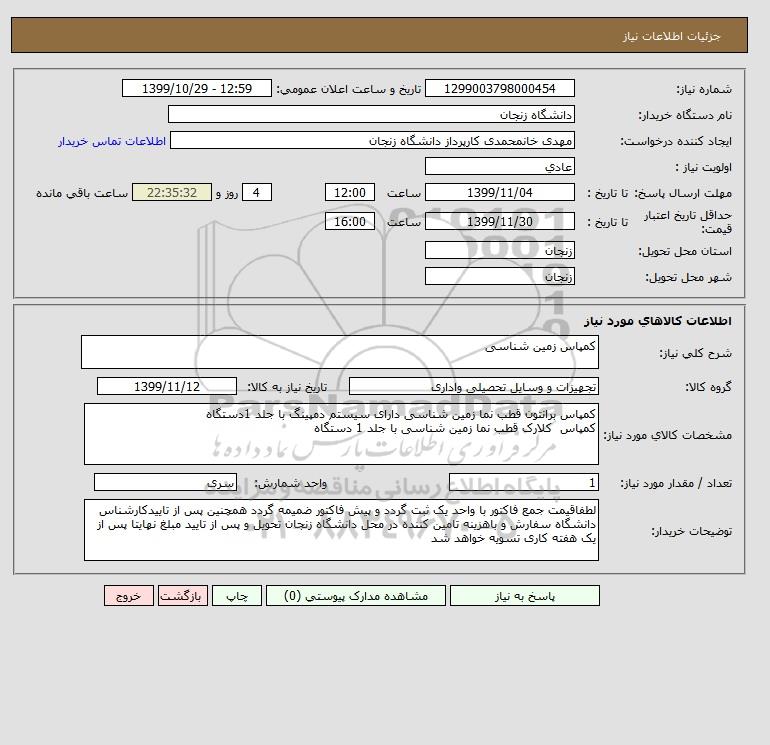Click the 'خروج' exit button
Screen dimensions: 770x745
pos(129,596)
